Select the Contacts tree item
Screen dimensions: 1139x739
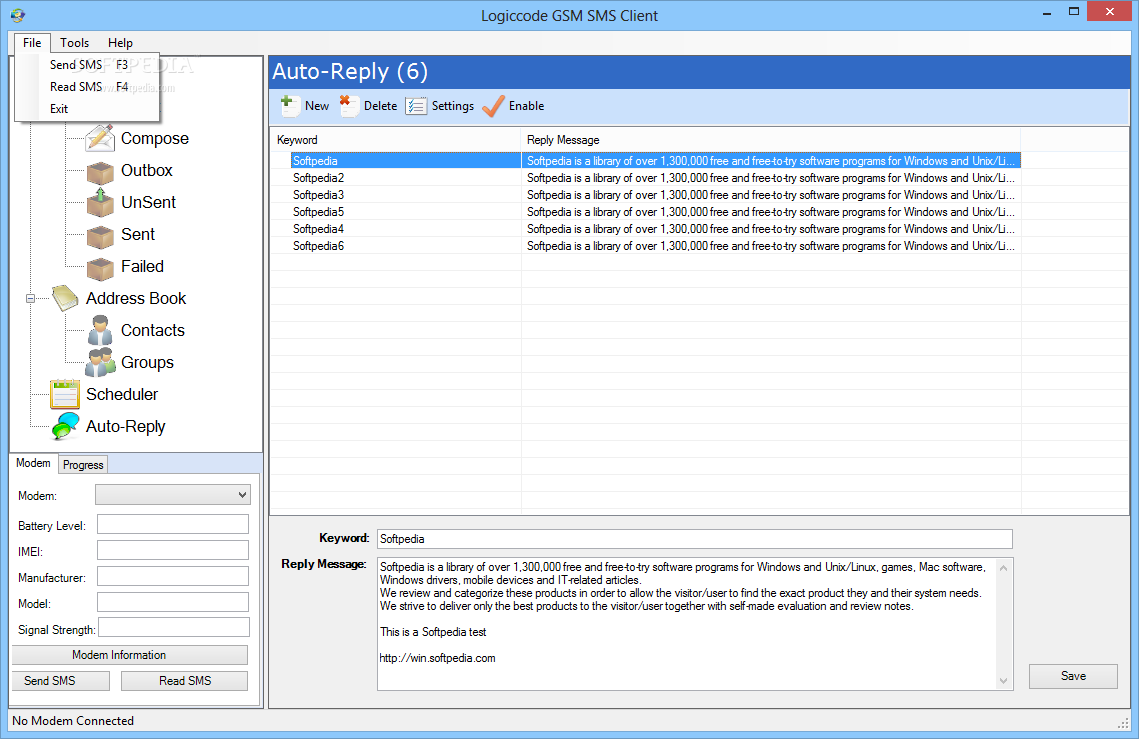coord(153,330)
